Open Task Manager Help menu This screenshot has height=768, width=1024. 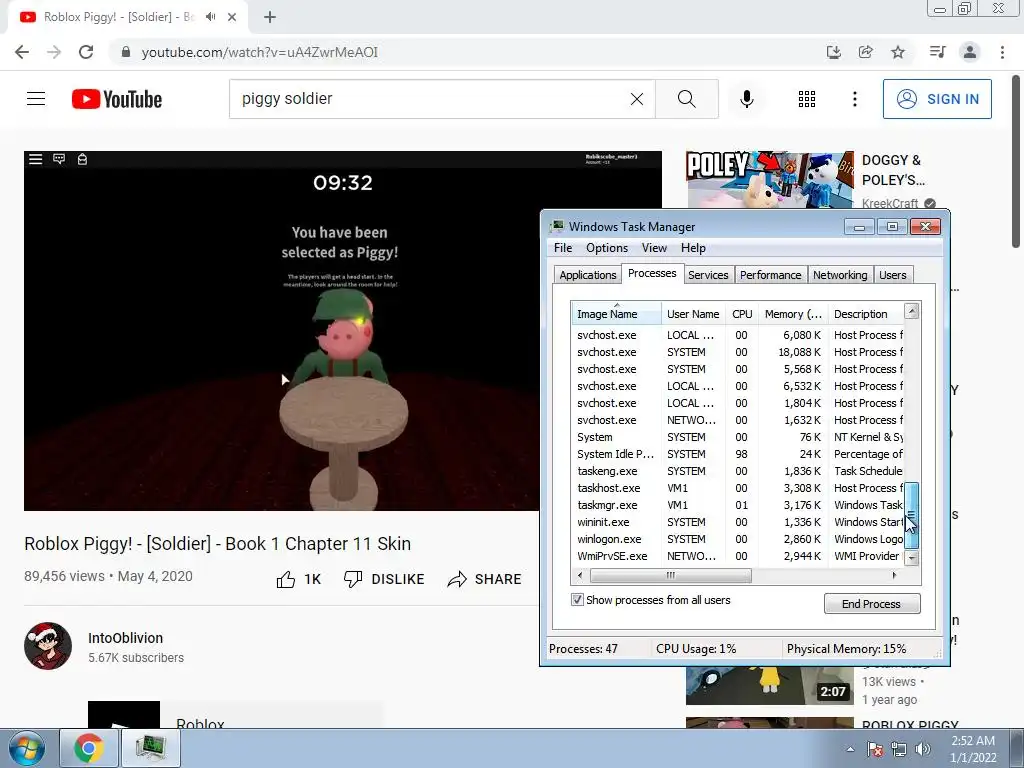[x=693, y=248]
